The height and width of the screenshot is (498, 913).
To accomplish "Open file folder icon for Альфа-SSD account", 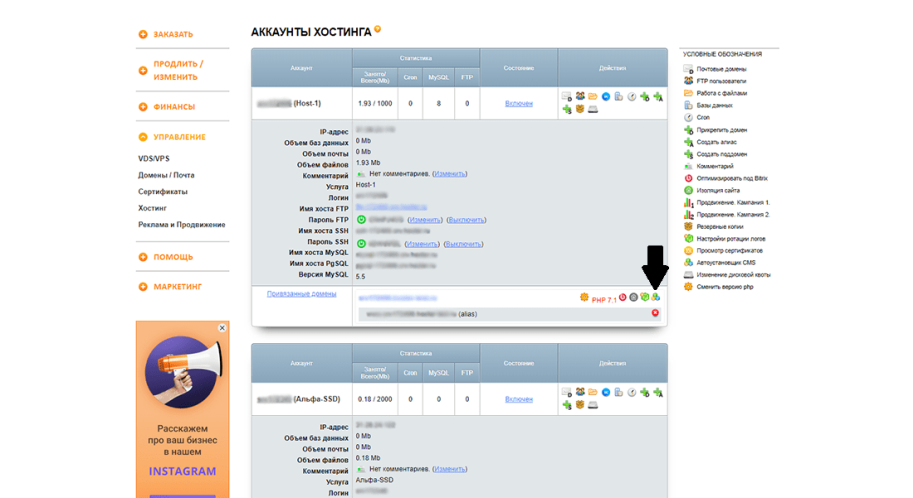I will point(593,392).
